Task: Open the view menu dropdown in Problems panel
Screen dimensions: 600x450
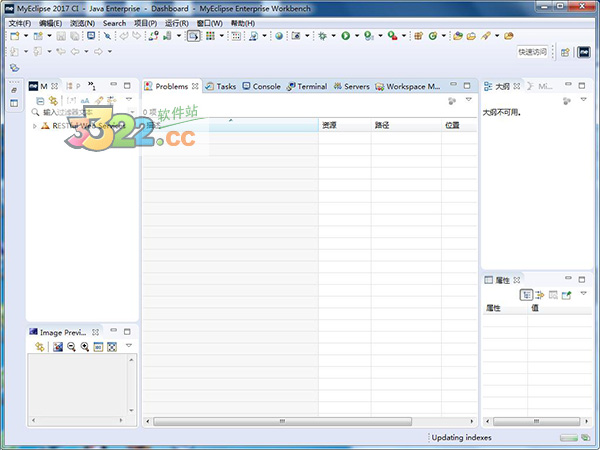Action: pyautogui.click(x=468, y=100)
